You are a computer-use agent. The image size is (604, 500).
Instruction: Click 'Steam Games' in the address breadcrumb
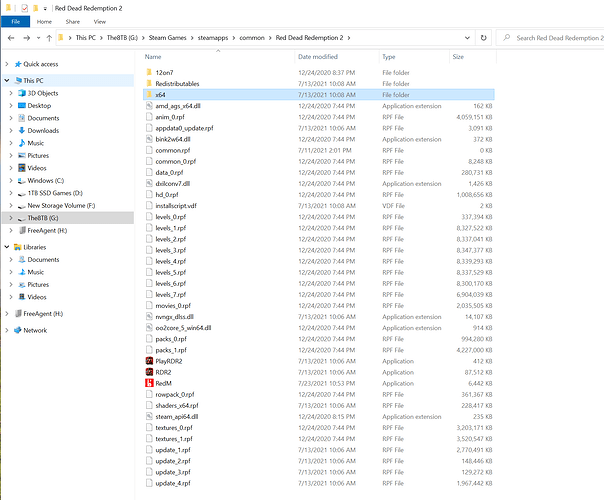click(168, 38)
